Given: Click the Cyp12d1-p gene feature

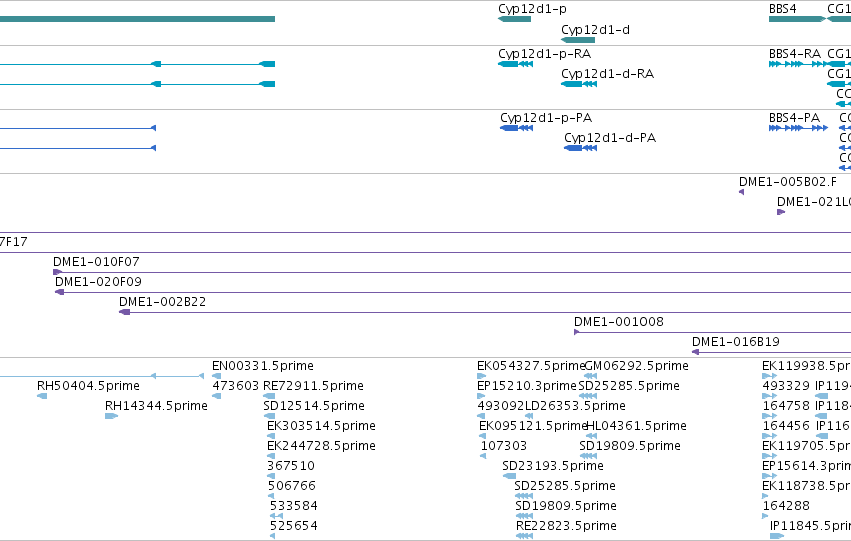Looking at the screenshot, I should pyautogui.click(x=515, y=19).
